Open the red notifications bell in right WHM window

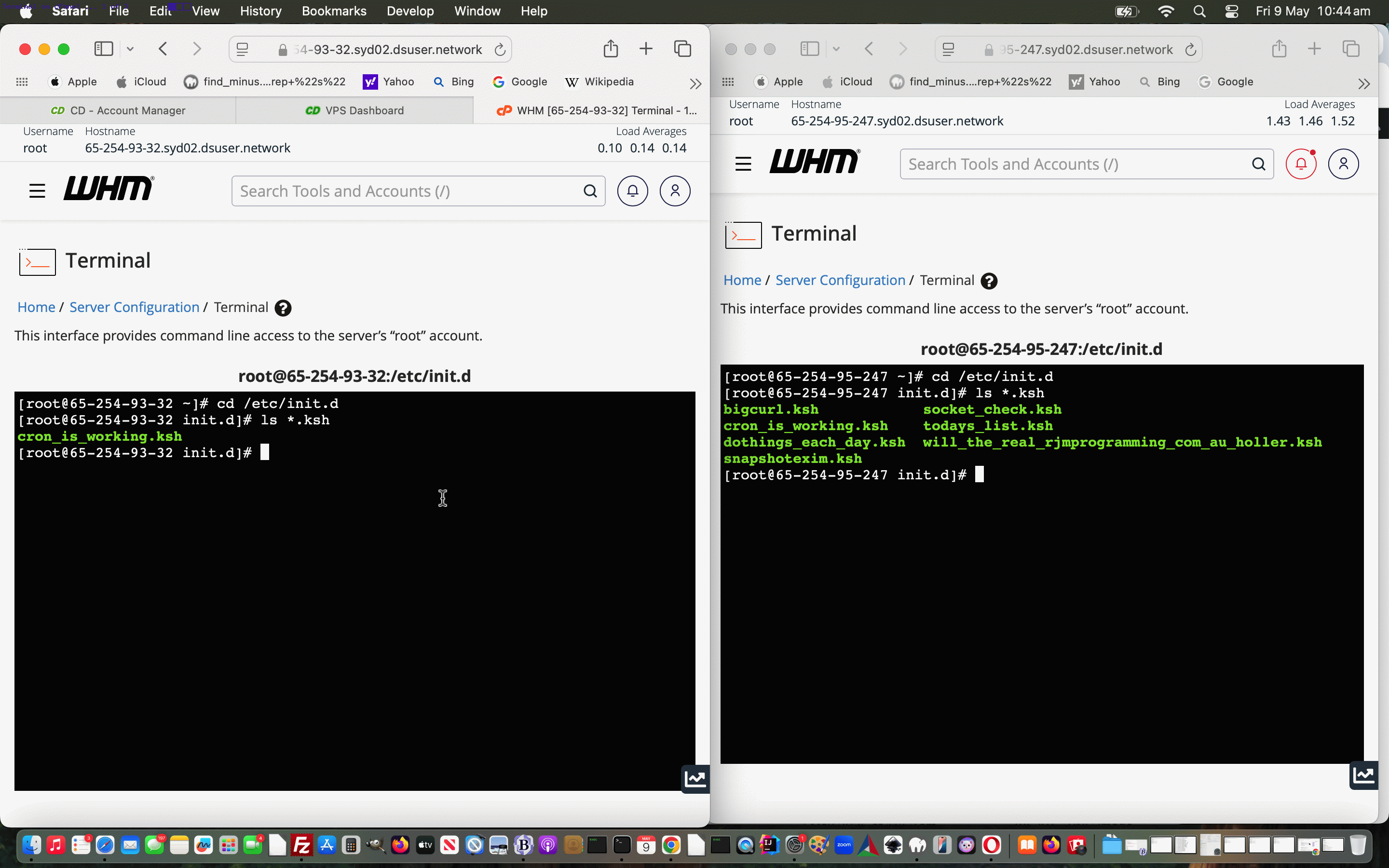click(1301, 164)
